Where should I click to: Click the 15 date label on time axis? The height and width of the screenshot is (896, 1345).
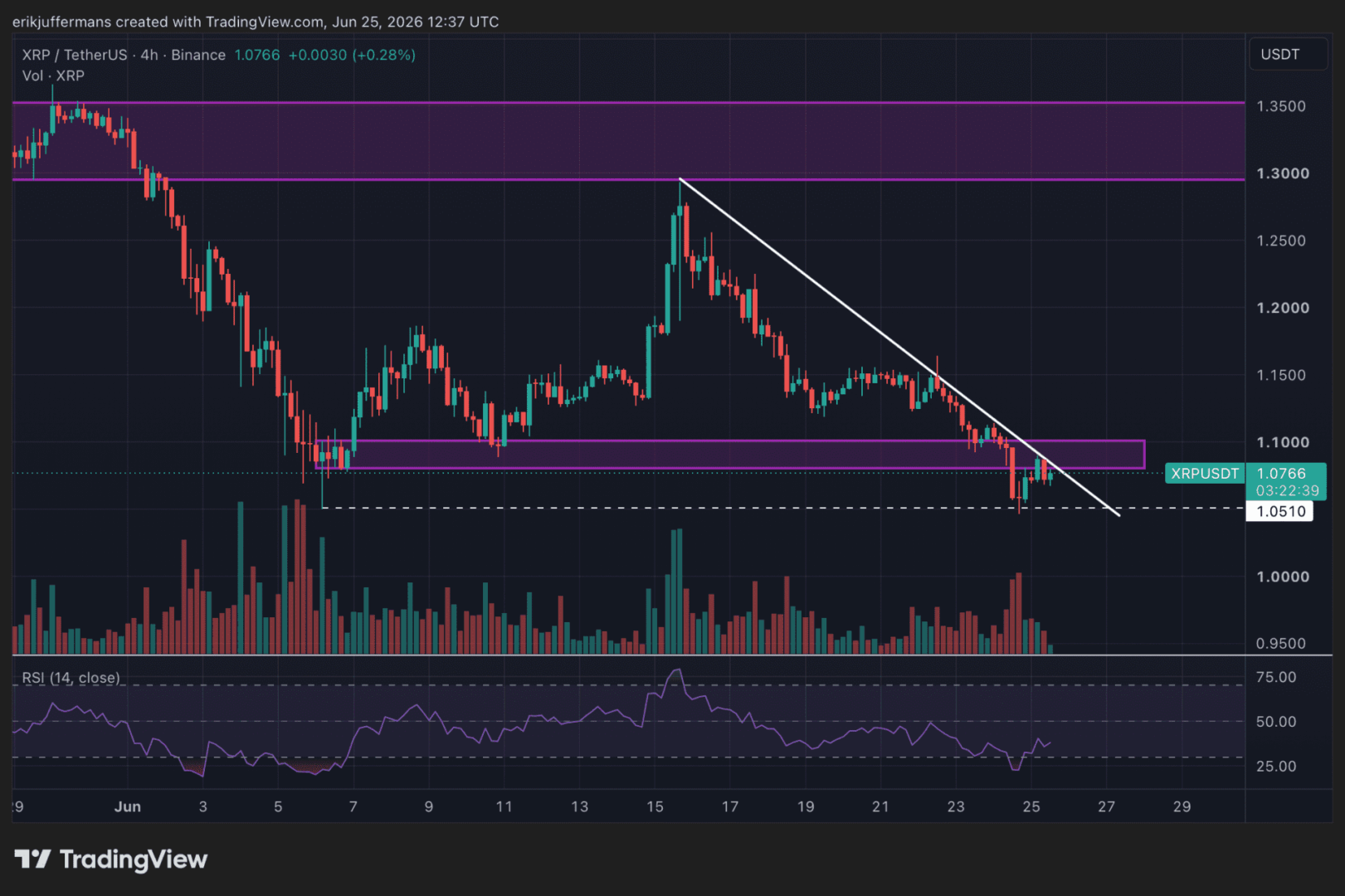tap(655, 806)
